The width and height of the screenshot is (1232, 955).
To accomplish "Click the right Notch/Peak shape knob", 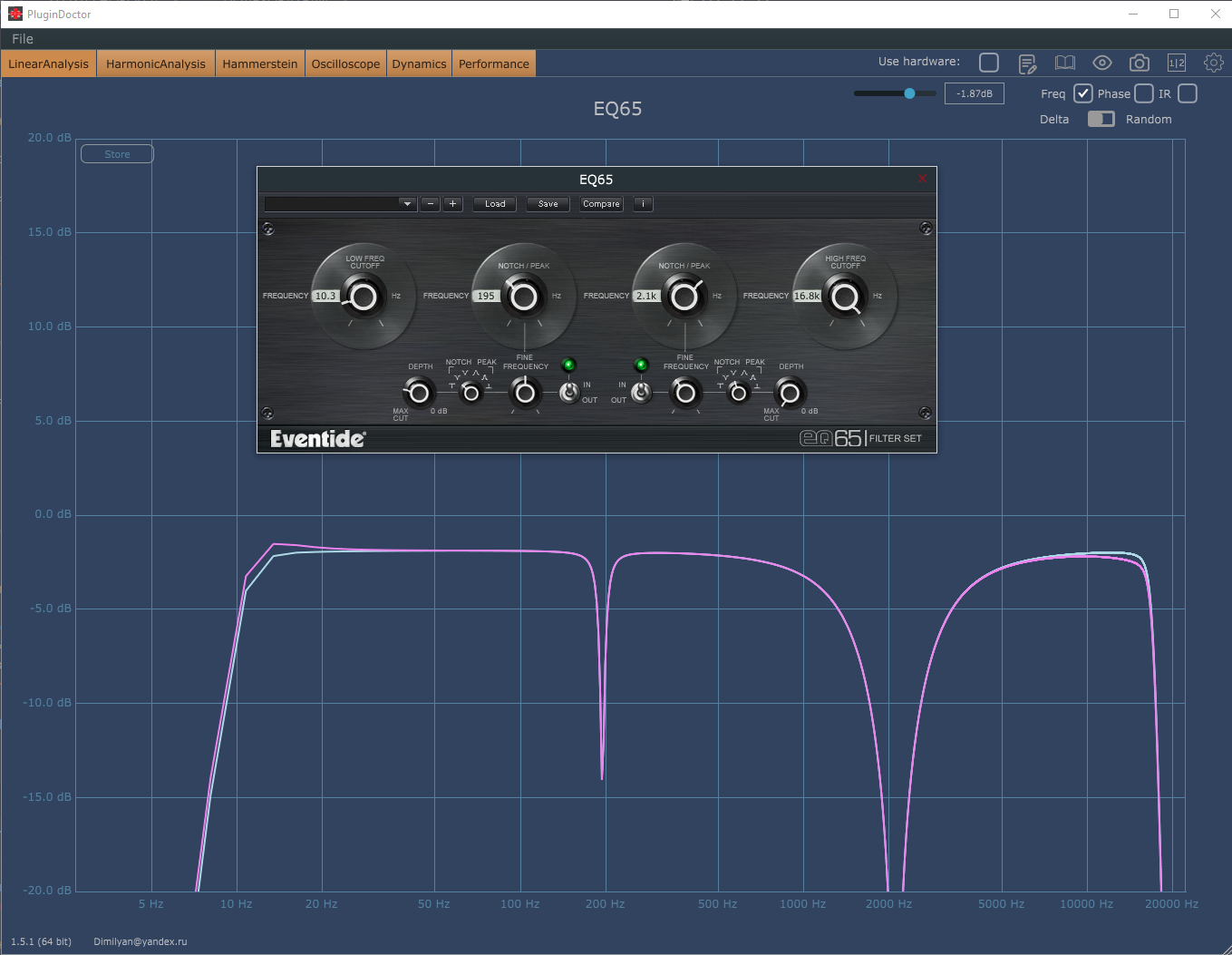I will (738, 393).
